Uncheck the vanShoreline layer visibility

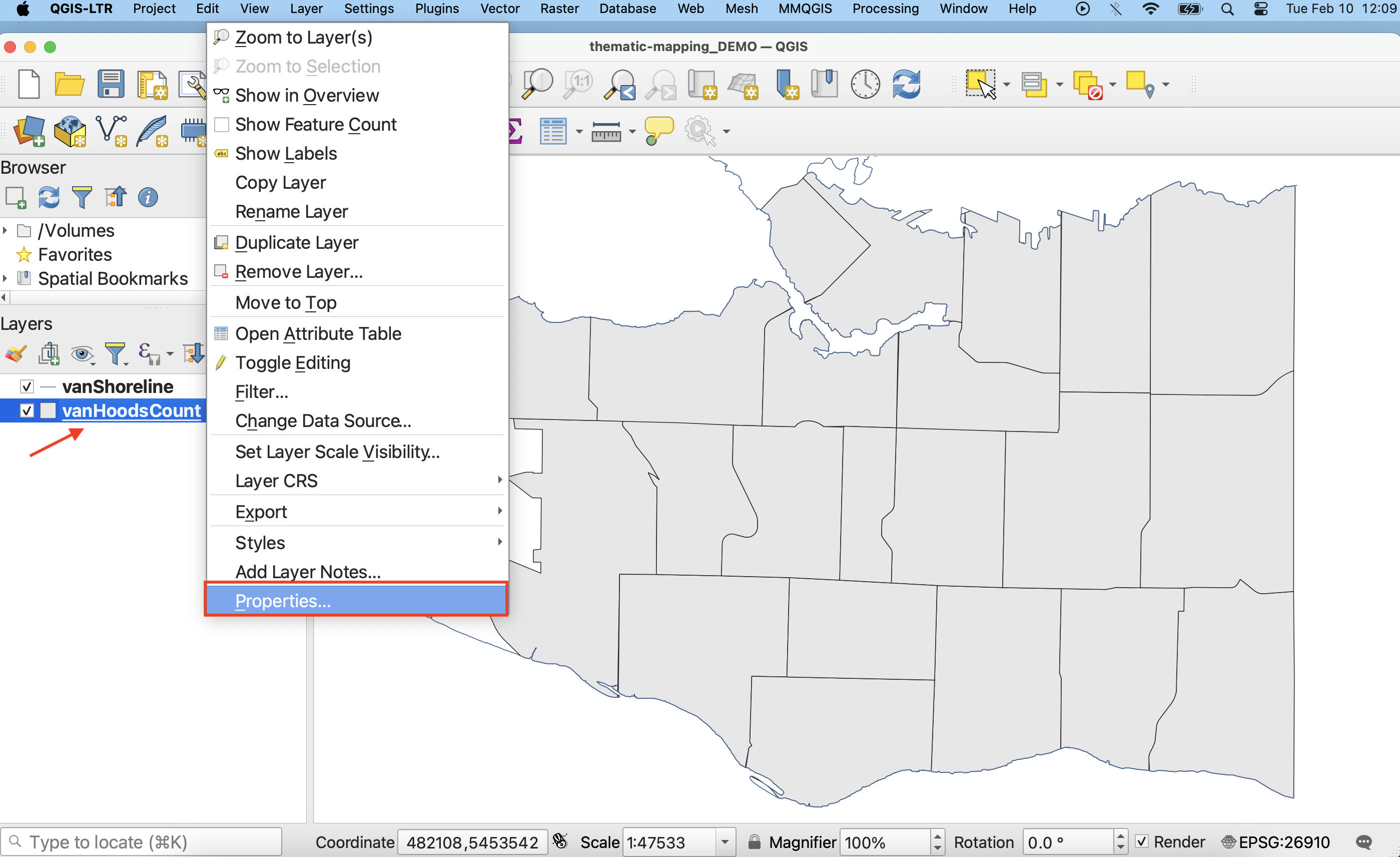click(27, 386)
